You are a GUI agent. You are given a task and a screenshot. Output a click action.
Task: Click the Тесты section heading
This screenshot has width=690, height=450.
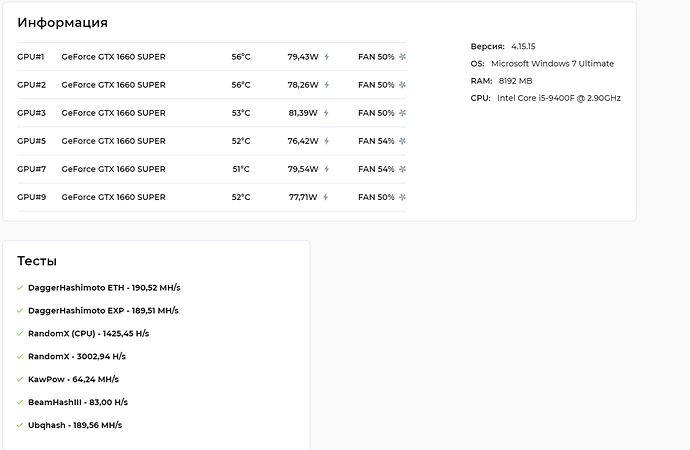(37, 261)
